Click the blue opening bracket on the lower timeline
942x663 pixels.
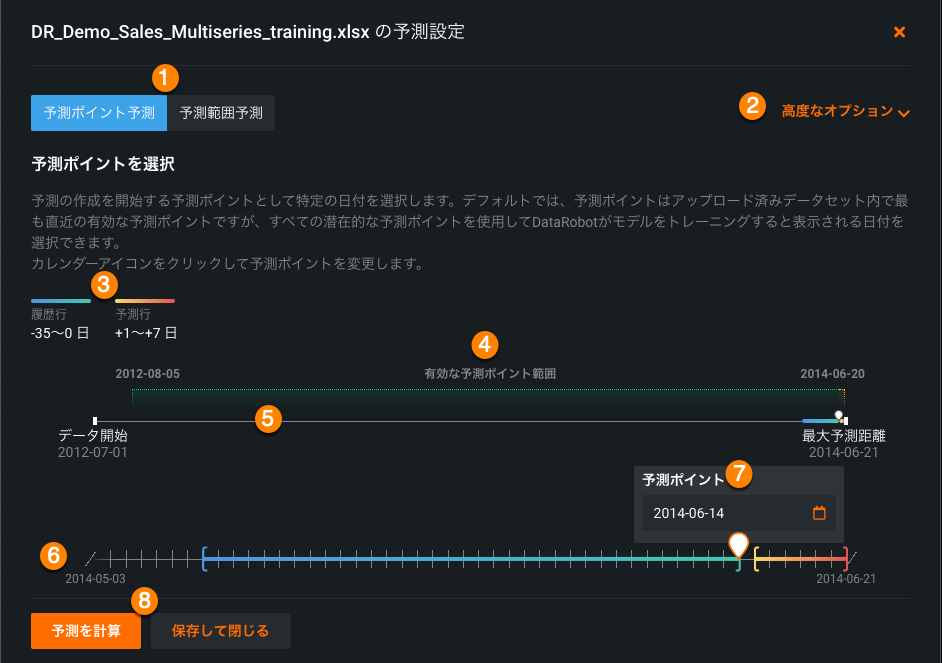pyautogui.click(x=204, y=559)
